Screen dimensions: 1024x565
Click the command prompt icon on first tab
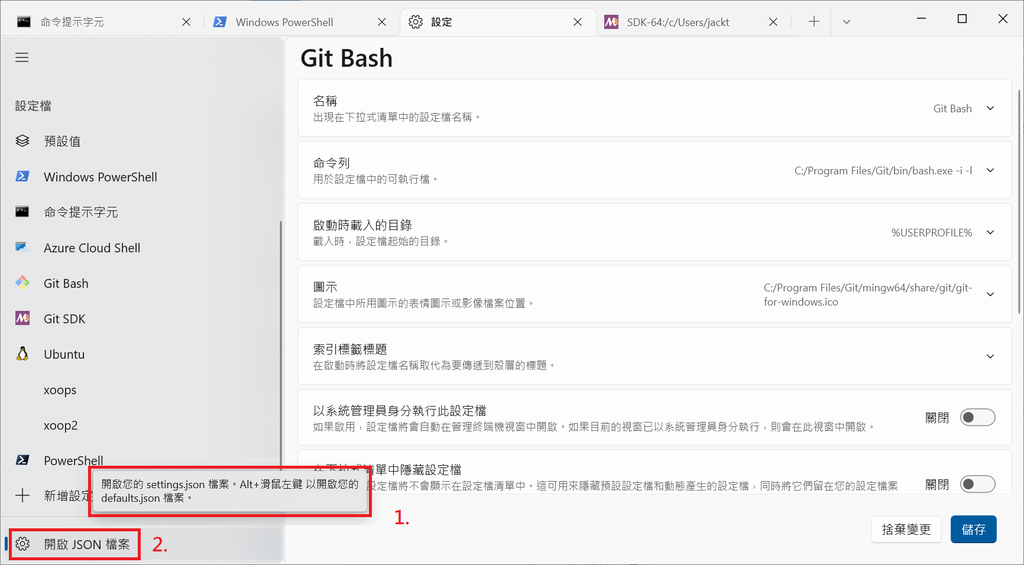point(24,22)
